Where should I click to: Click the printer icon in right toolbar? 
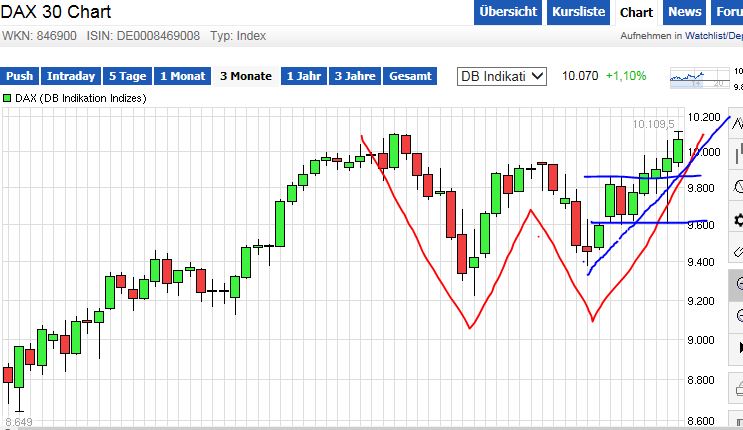coord(738,390)
